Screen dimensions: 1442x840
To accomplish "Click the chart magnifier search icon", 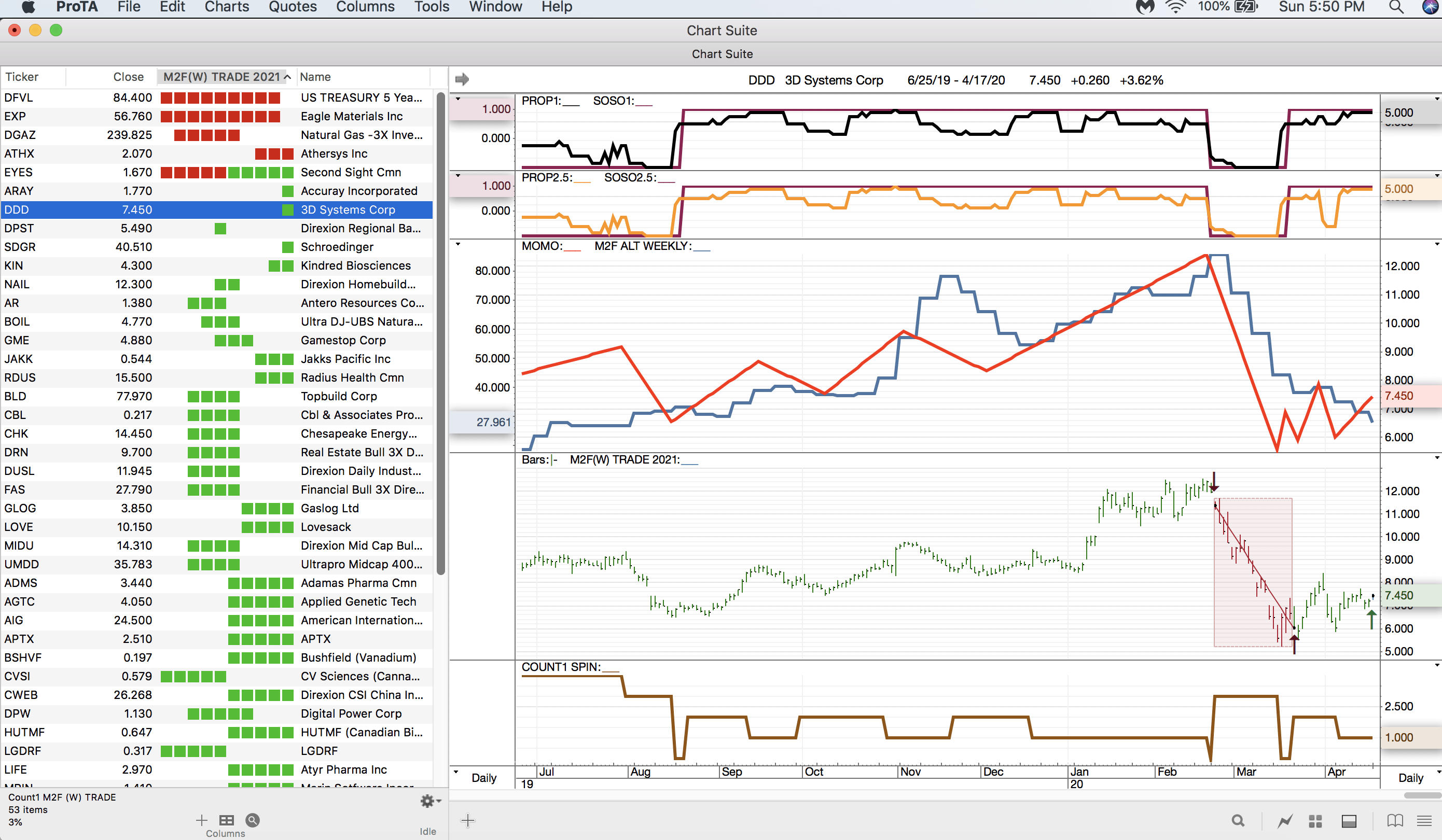I will (1238, 821).
